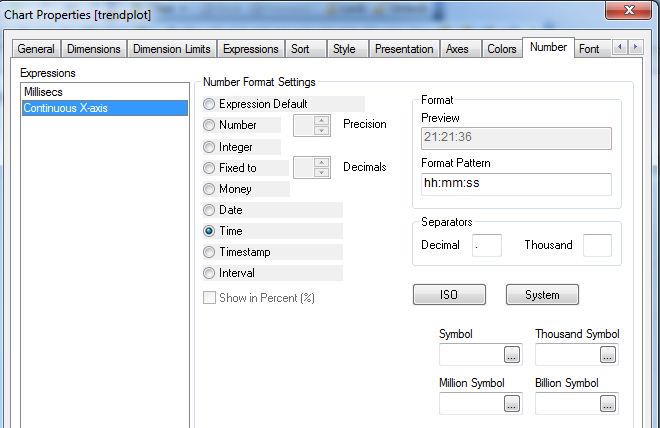Open Thousand Symbol ellipsis browse button
Screen dimensions: 660x428
[608, 355]
